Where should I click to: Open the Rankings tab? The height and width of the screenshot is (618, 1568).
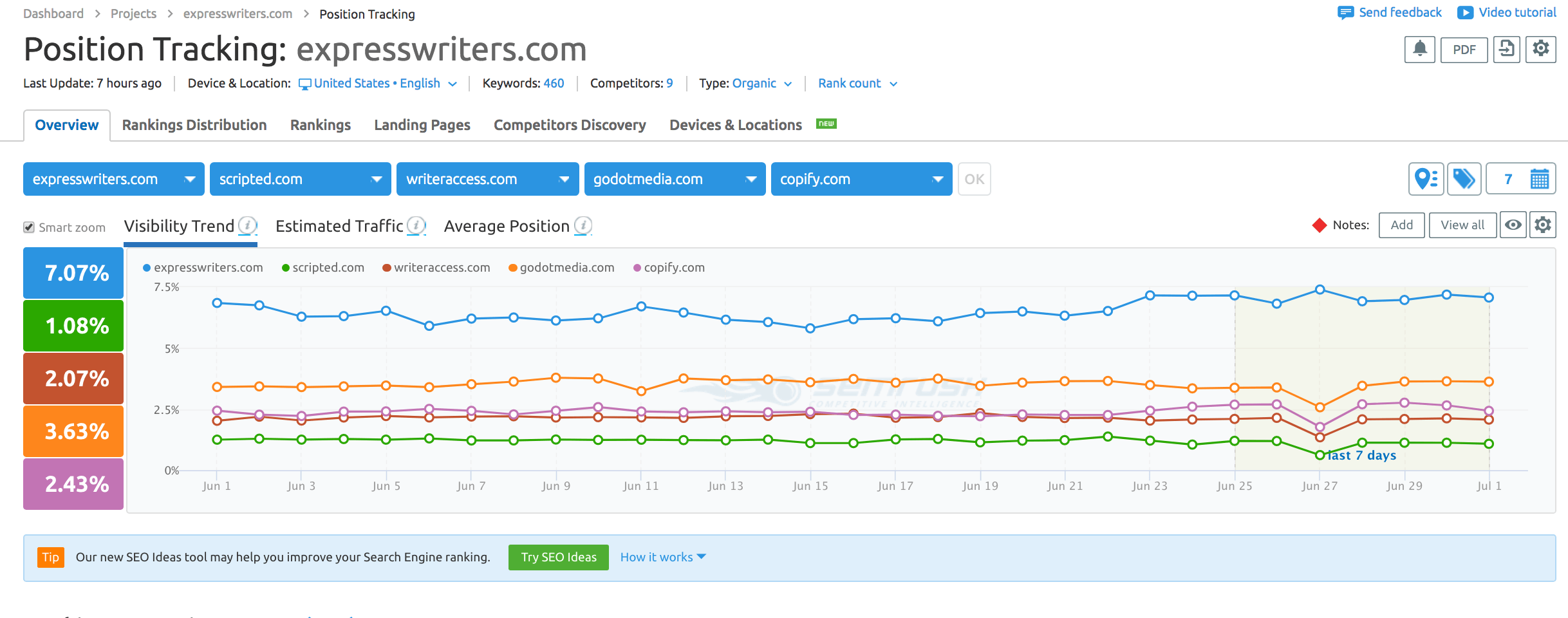click(x=321, y=125)
